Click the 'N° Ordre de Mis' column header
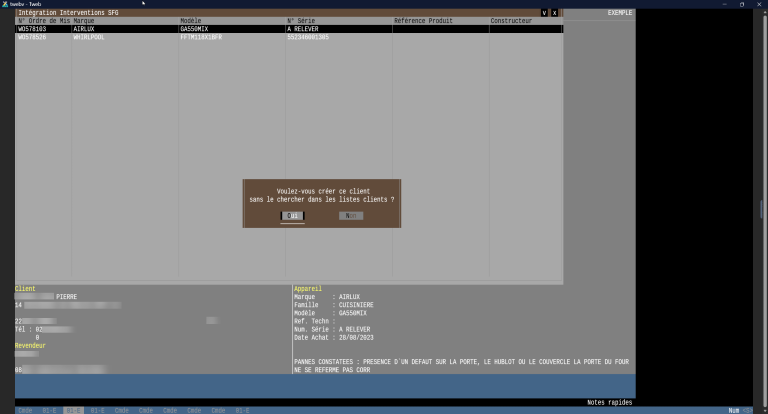The height and width of the screenshot is (414, 768). tap(43, 21)
